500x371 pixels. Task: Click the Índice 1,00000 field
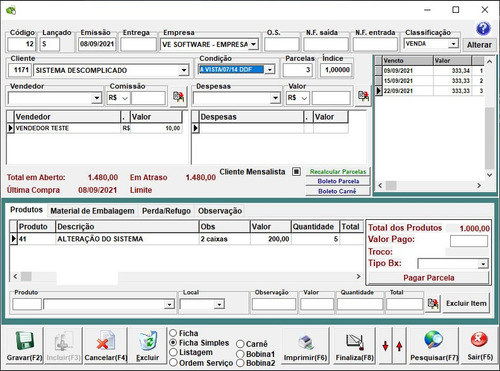(x=337, y=70)
